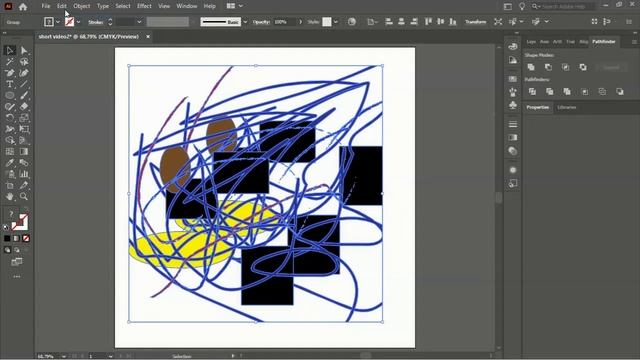
Task: Click Intersect shape mode
Action: coord(566,67)
